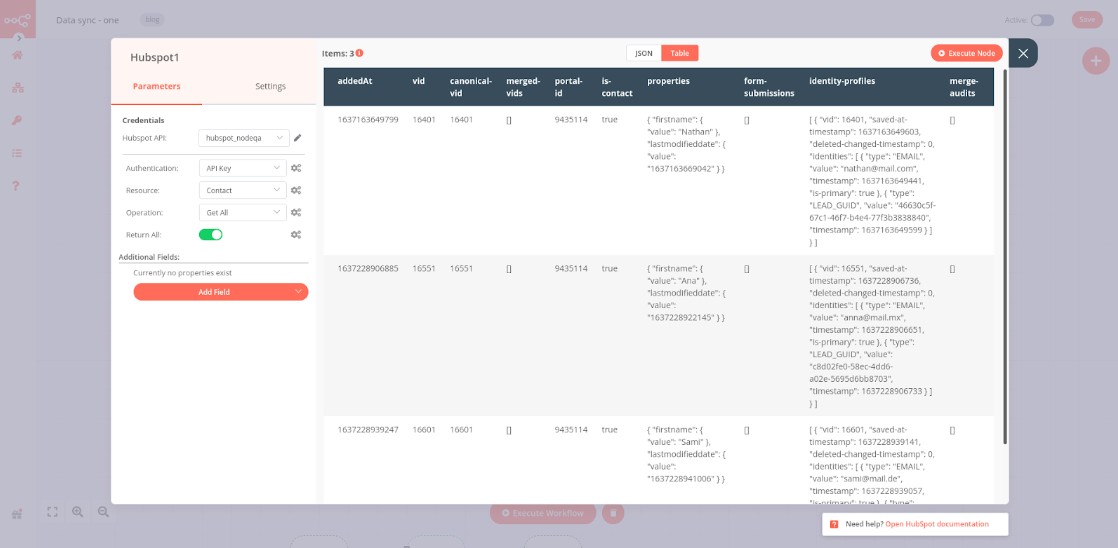The width and height of the screenshot is (1118, 548).
Task: Click the vid cell 16551
Action: [424, 269]
